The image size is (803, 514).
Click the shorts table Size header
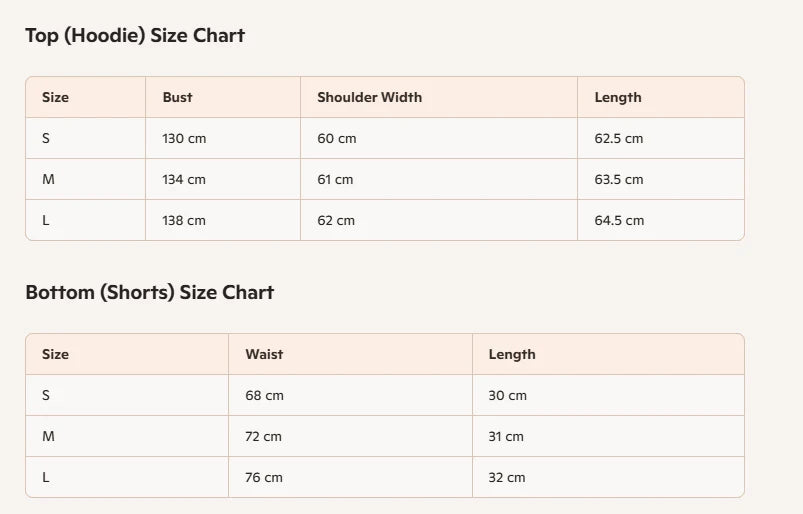55,355
